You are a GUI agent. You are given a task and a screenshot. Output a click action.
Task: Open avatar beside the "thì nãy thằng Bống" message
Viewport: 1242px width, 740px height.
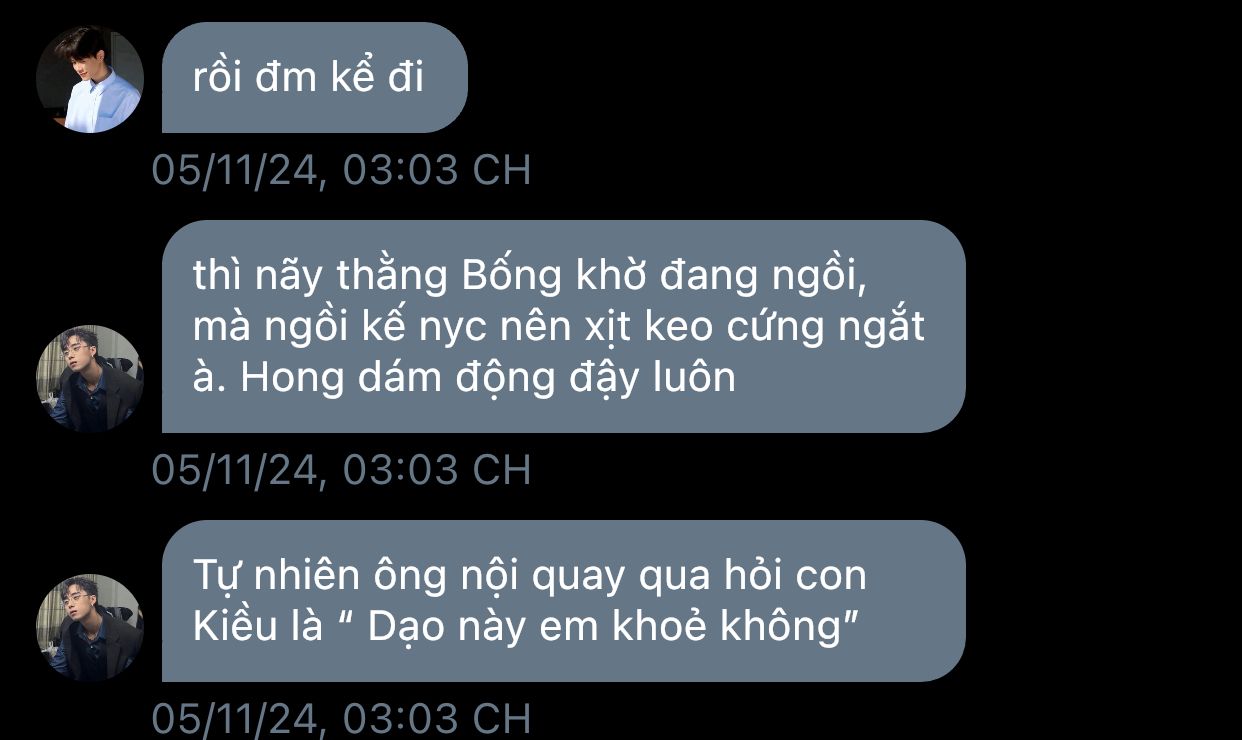click(x=90, y=378)
